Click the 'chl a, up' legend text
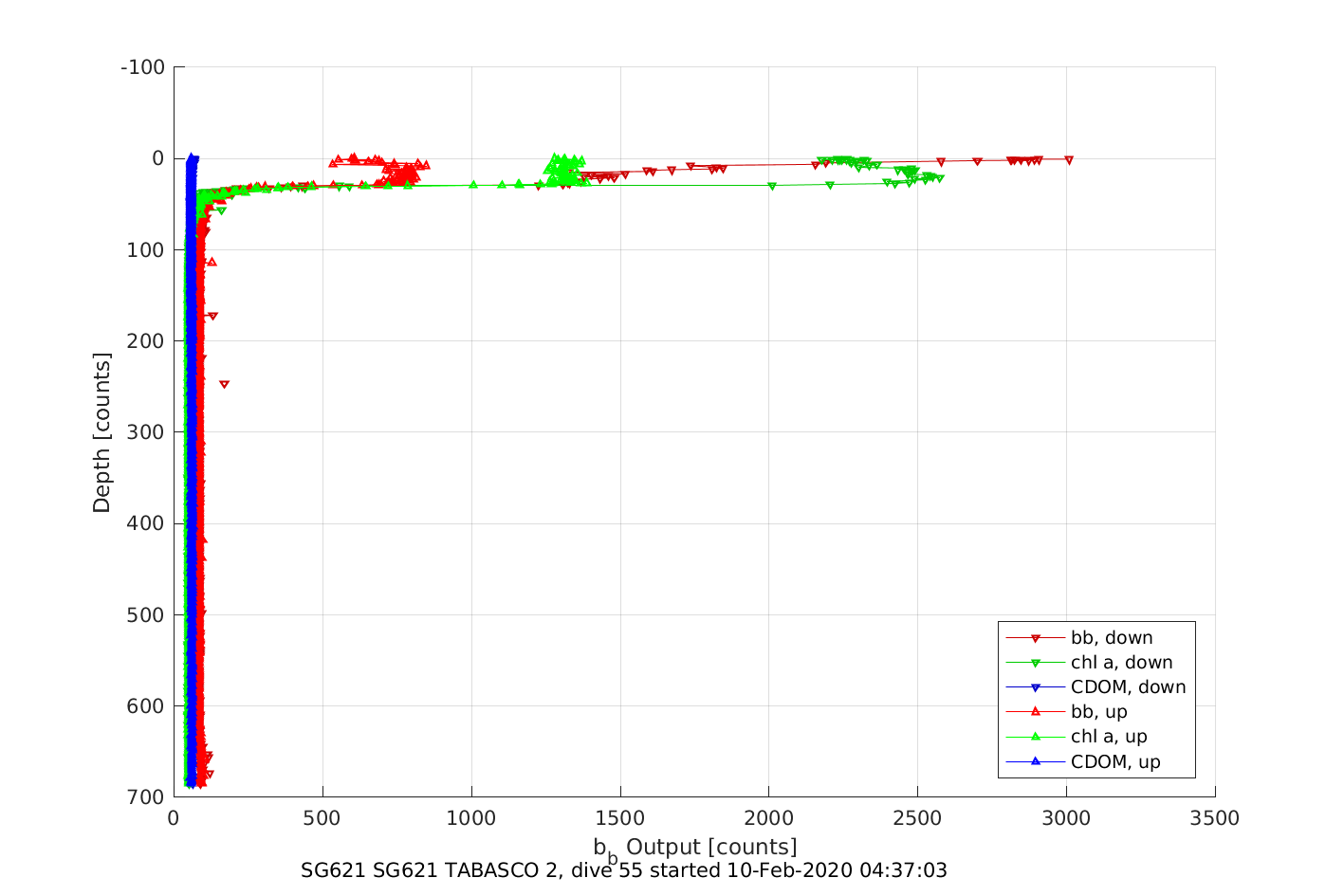Screen dimensions: 1344x896 [x=1109, y=737]
